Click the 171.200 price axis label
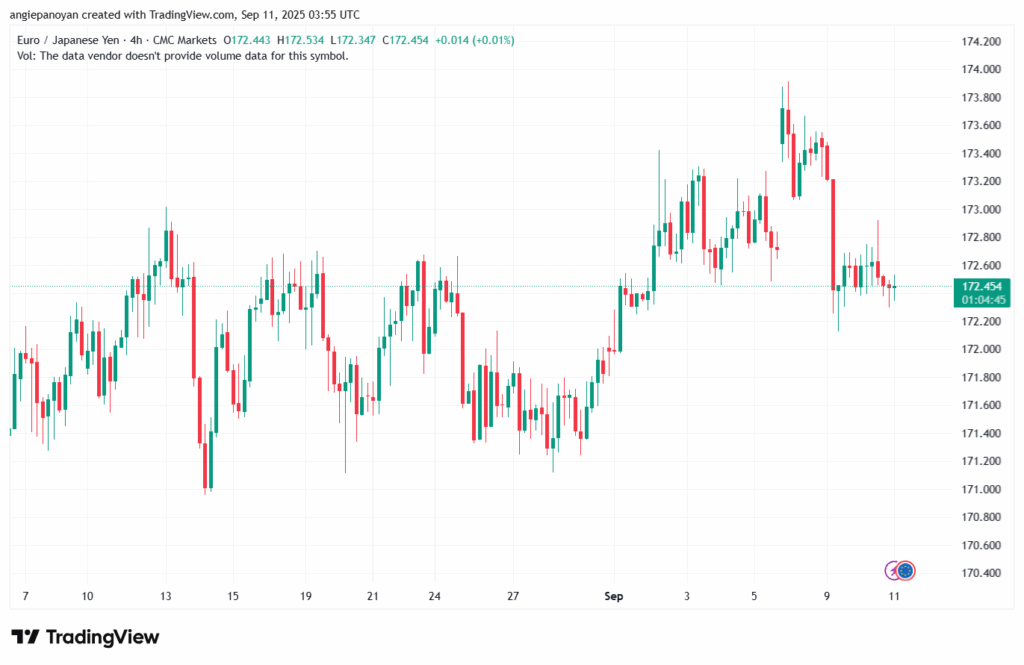Screen dimensions: 1024x665 point(982,461)
